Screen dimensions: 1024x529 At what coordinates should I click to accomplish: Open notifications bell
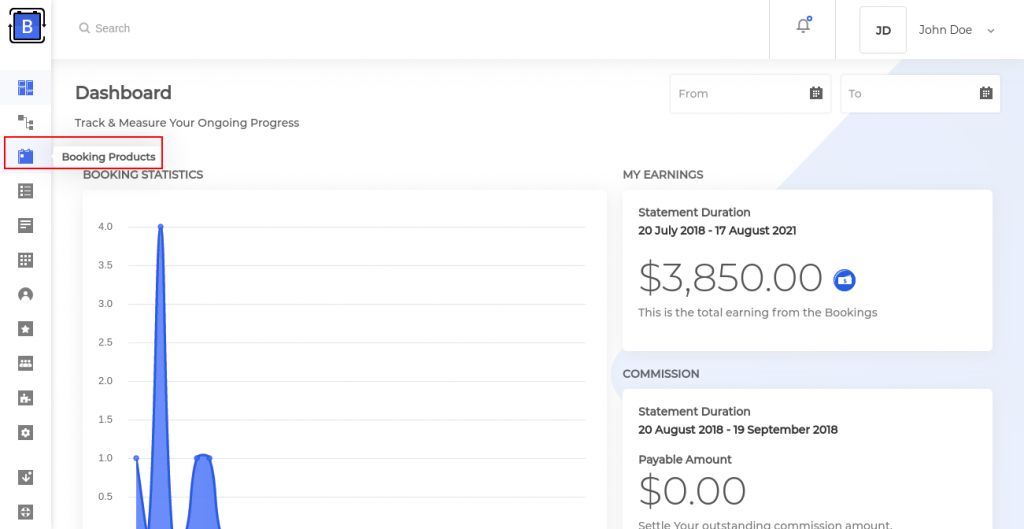point(803,25)
